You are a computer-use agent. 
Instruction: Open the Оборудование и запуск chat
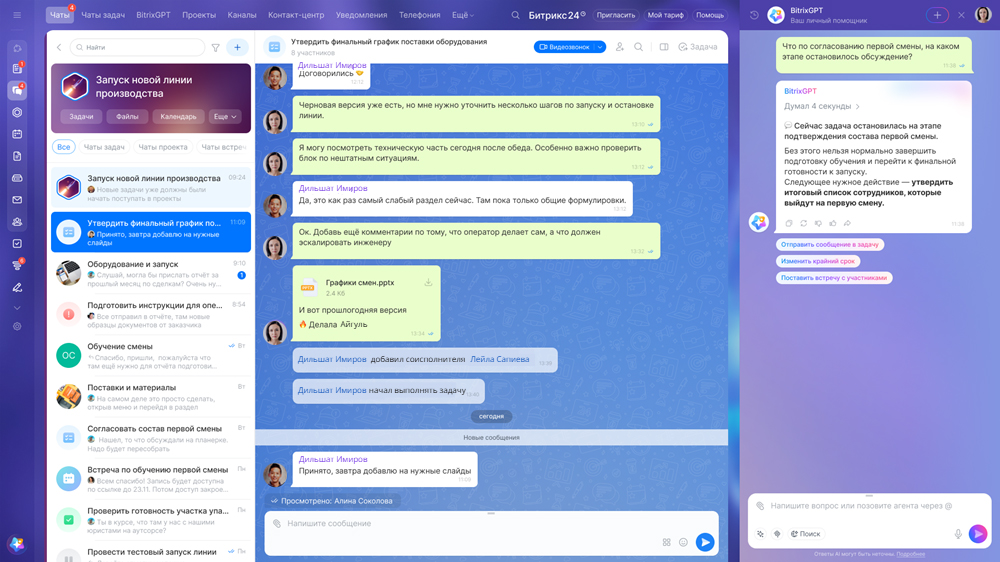(151, 273)
